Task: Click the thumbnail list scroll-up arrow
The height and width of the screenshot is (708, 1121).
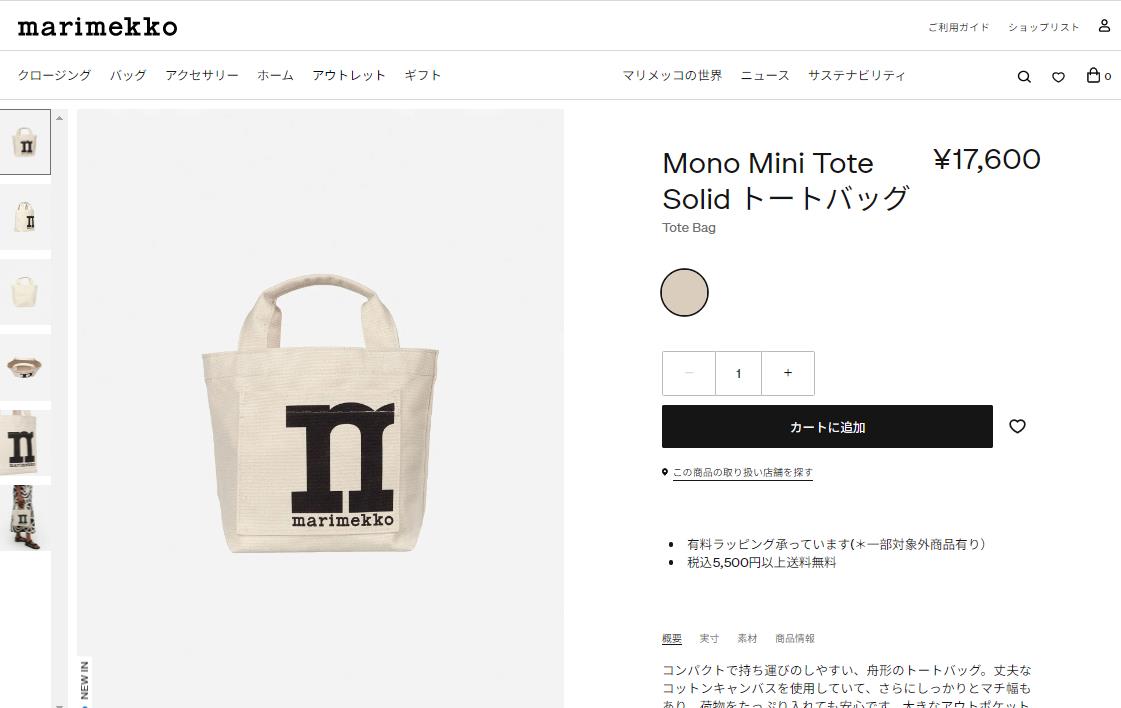Action: (59, 118)
